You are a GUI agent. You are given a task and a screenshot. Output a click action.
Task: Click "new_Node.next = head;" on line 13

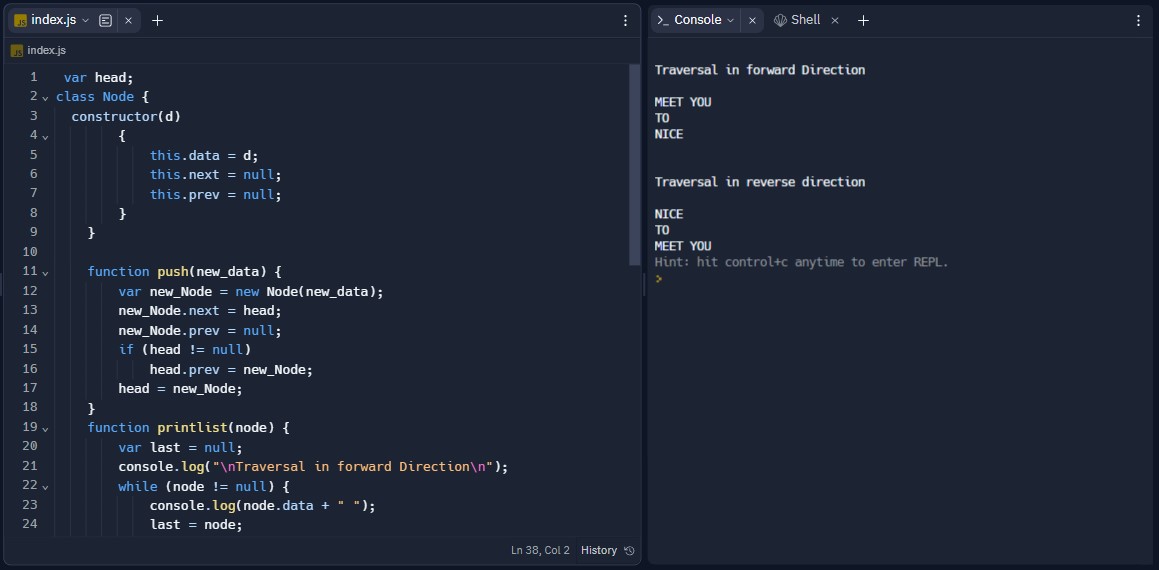pos(200,311)
